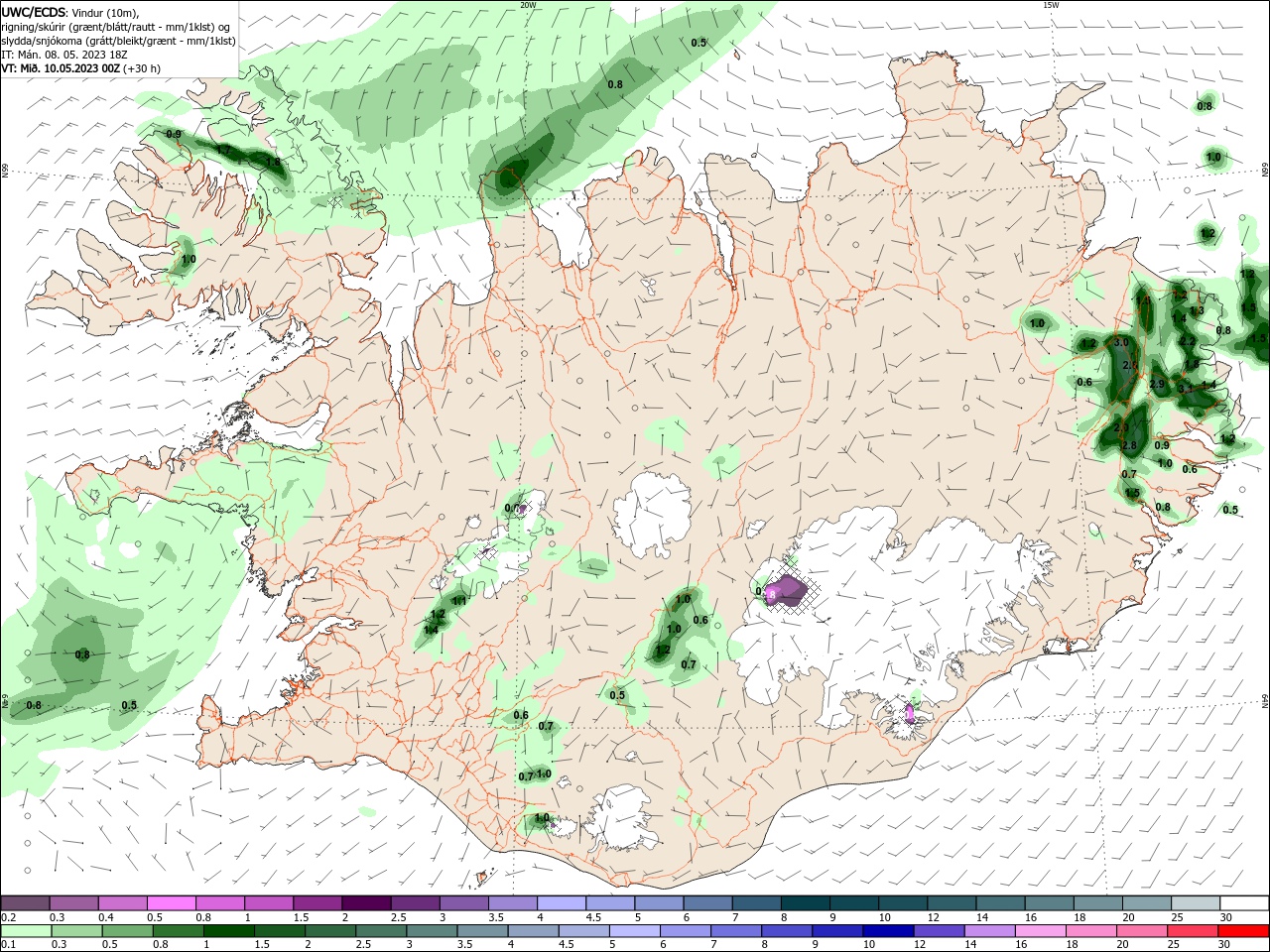1270x952 pixels.
Task: Click the '0.2' label under the top legend row
Action: click(8, 917)
